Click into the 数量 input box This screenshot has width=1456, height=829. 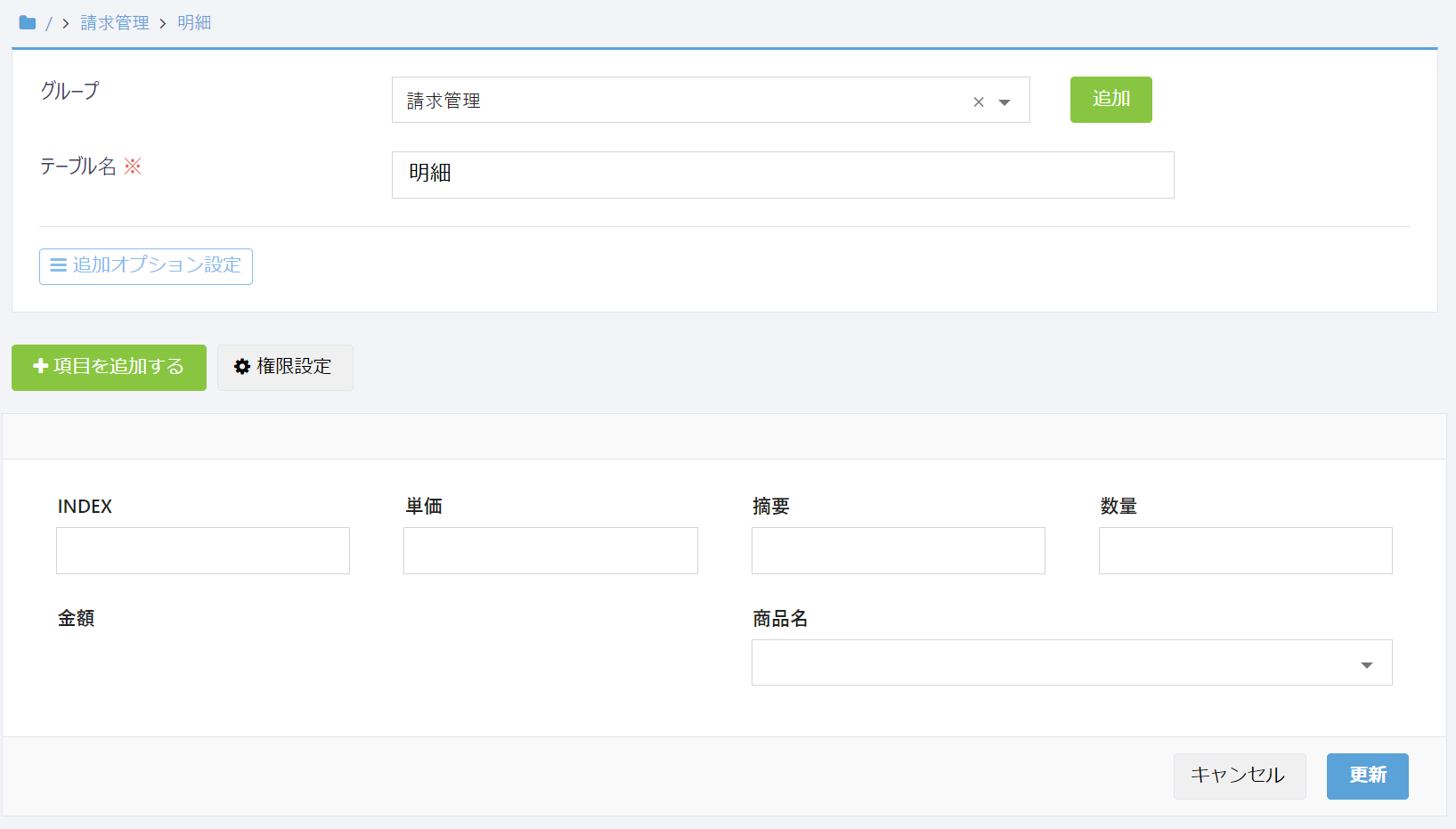click(1245, 550)
